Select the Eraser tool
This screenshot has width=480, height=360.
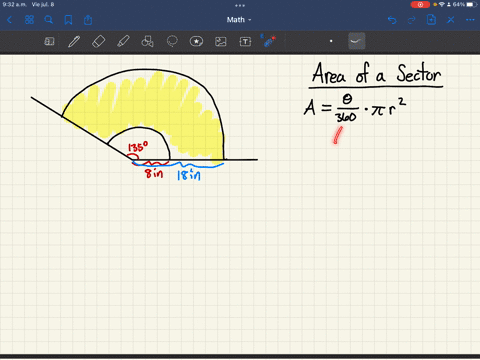(99, 41)
